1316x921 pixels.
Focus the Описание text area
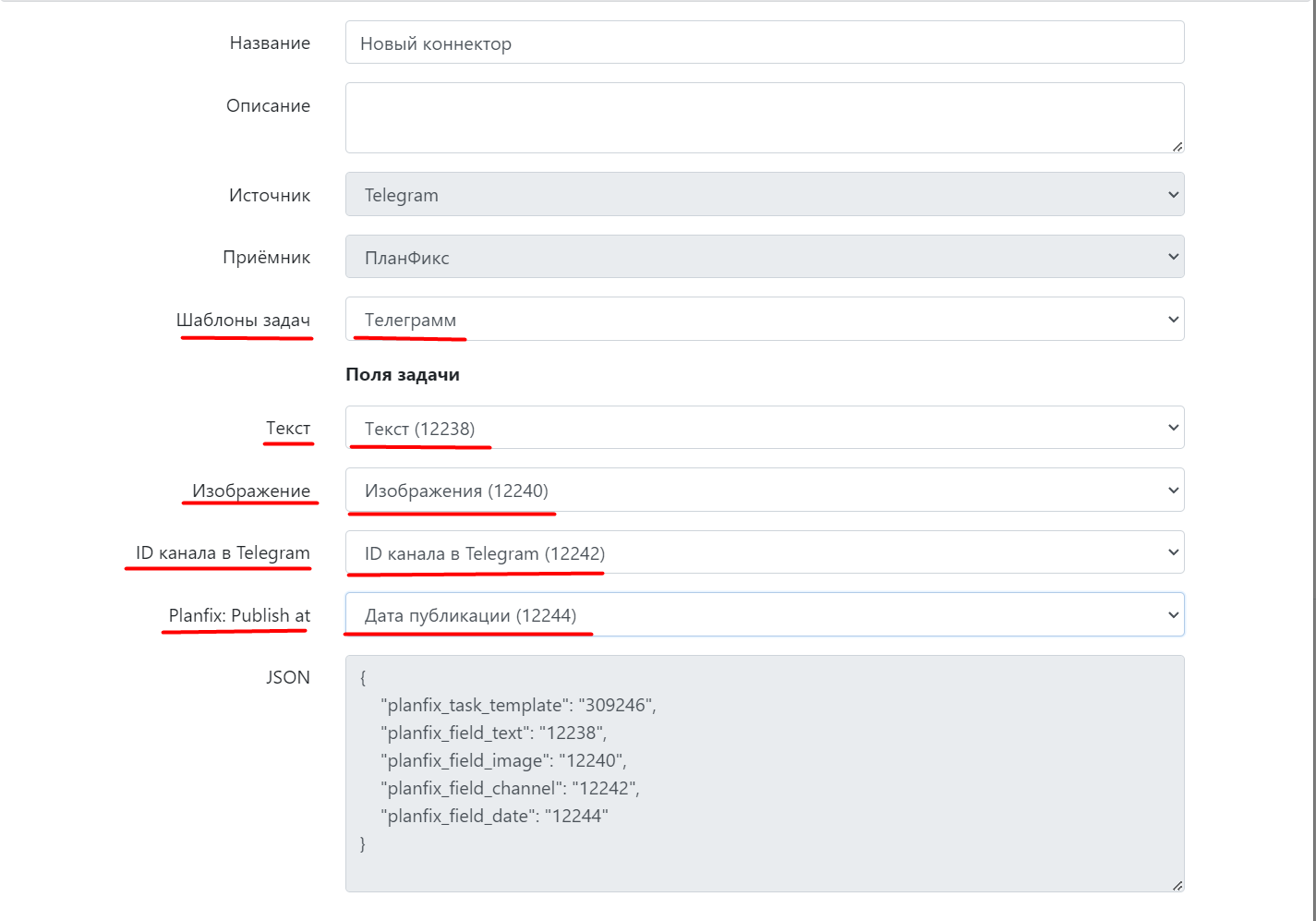tap(765, 118)
